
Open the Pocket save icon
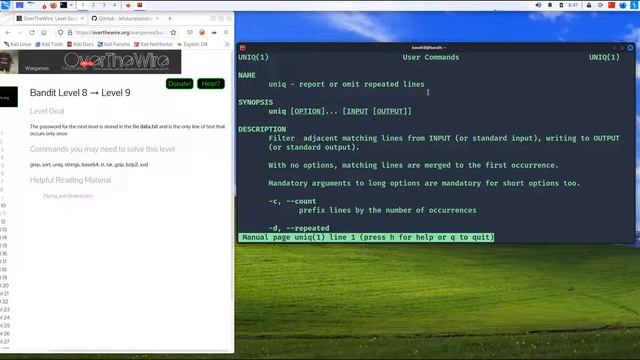coord(190,32)
